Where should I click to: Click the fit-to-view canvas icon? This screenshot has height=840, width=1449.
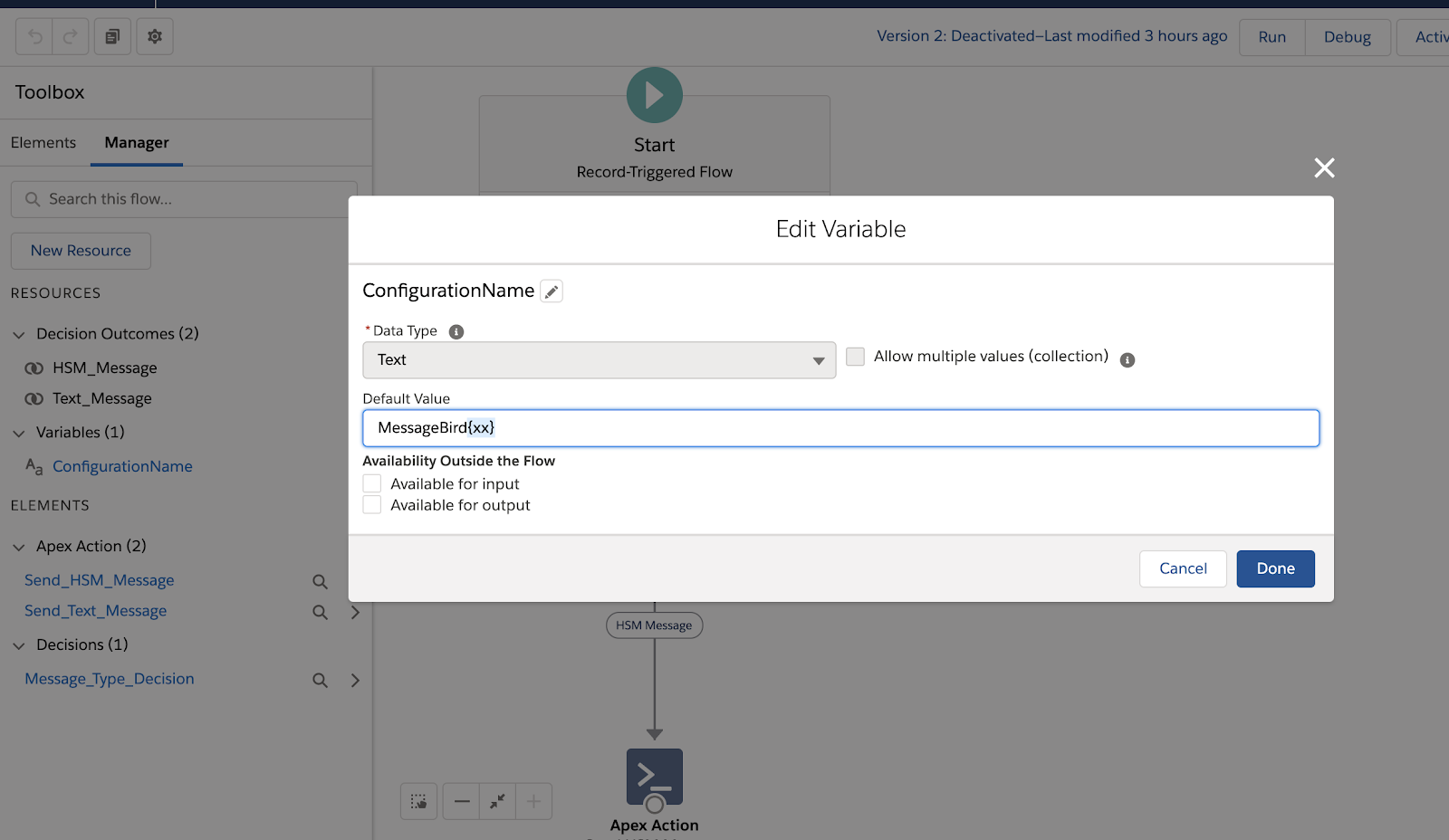pyautogui.click(x=497, y=801)
